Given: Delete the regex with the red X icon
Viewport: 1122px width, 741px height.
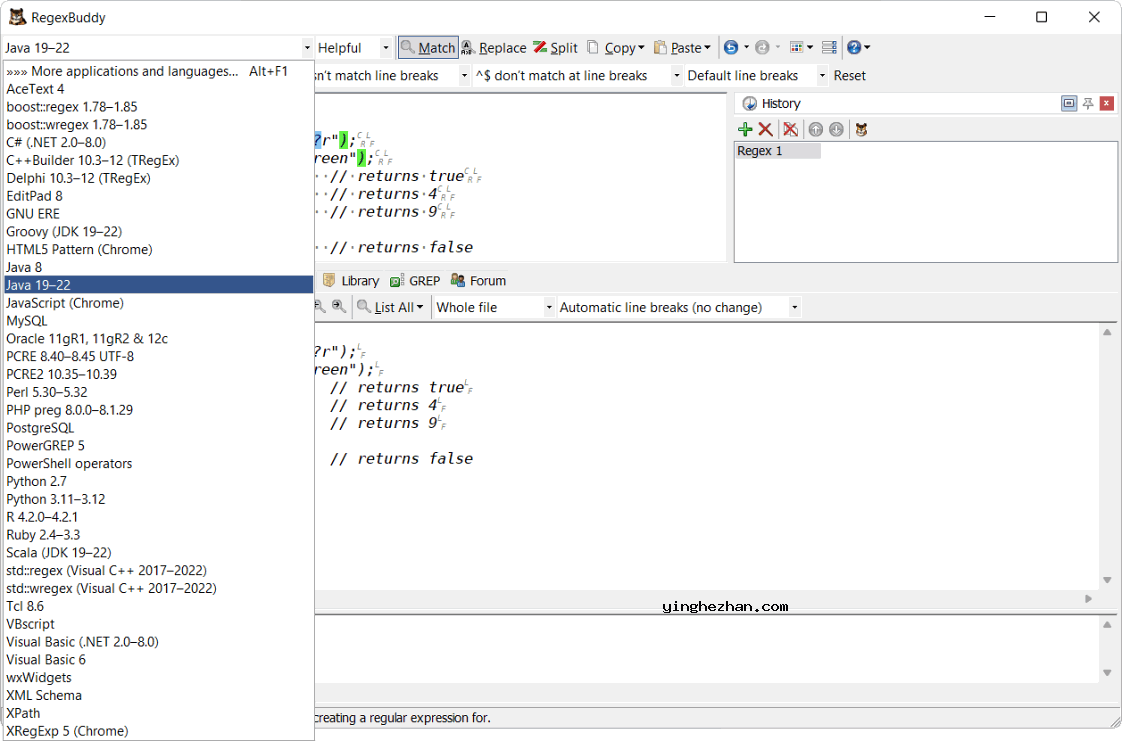Looking at the screenshot, I should pos(766,129).
